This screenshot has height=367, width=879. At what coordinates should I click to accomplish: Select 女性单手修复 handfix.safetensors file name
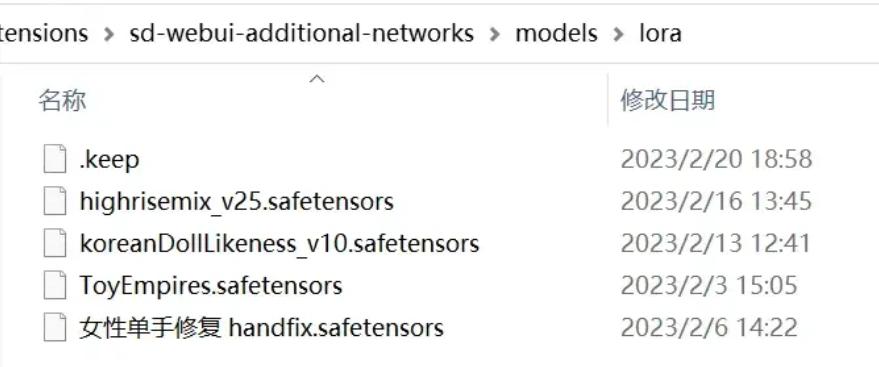pyautogui.click(x=261, y=328)
